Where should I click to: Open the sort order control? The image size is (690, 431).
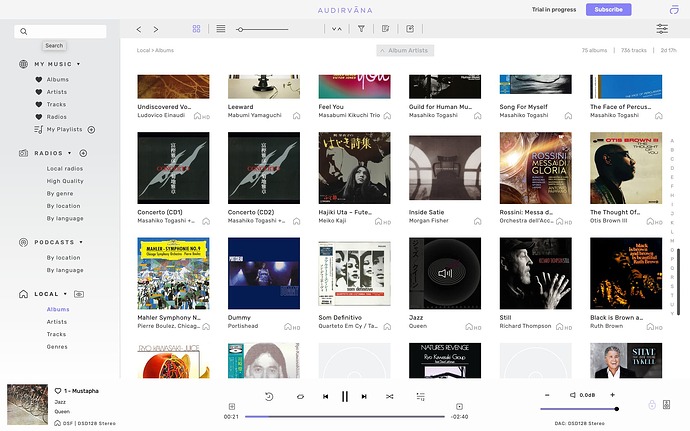(x=337, y=29)
